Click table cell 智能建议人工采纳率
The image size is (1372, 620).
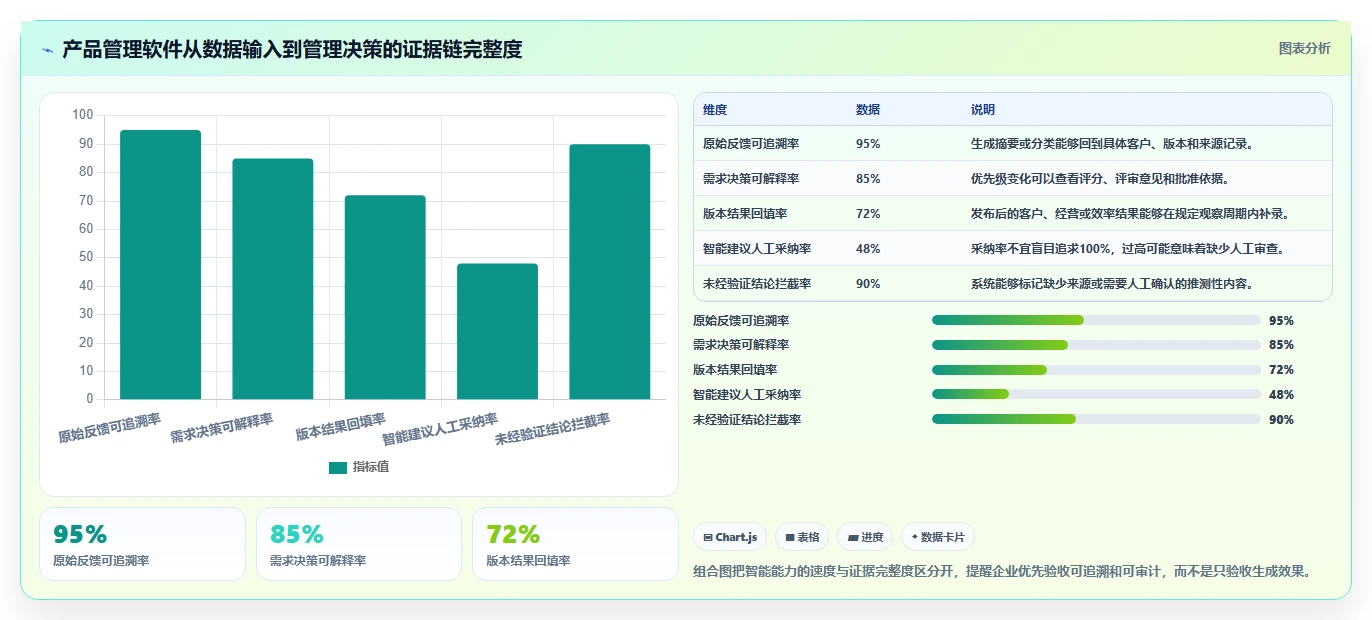[x=757, y=249]
